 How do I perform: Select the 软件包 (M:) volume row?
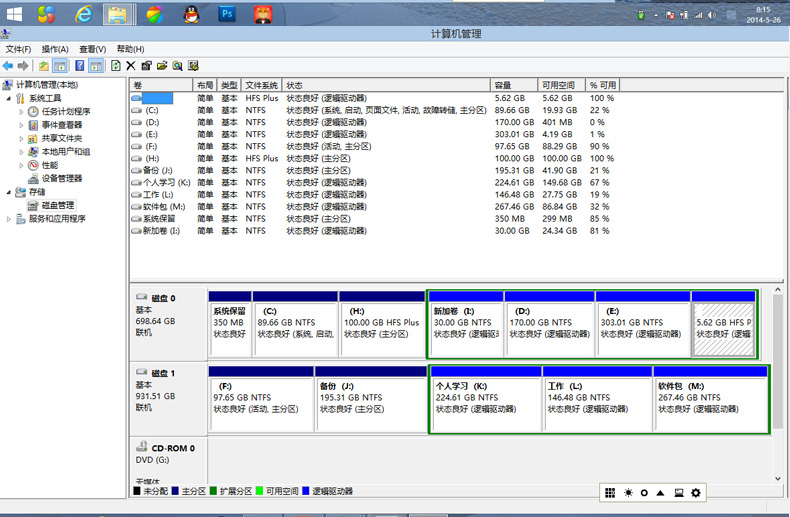(x=373, y=207)
